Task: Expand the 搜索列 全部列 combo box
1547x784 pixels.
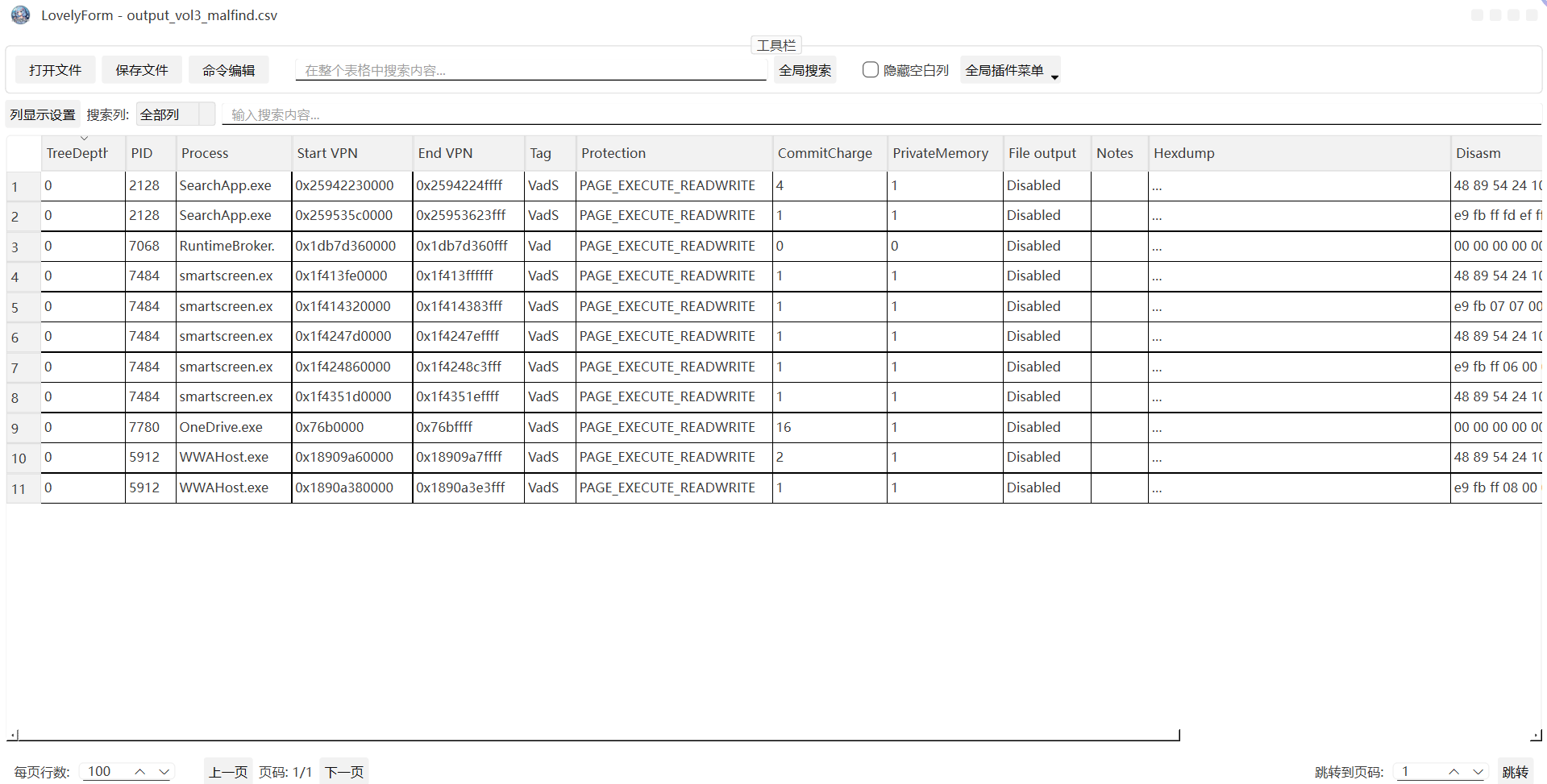Action: tap(176, 114)
